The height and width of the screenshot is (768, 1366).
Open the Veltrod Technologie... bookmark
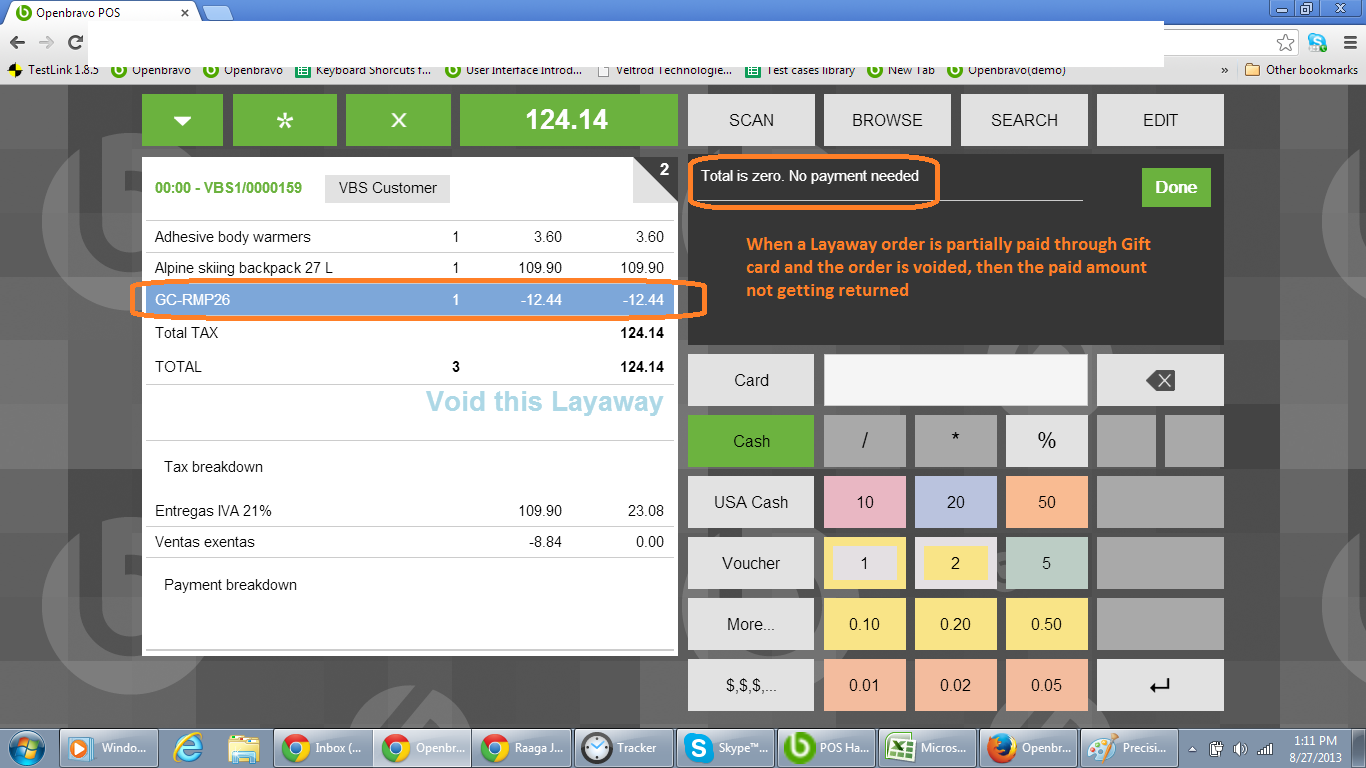(x=664, y=70)
